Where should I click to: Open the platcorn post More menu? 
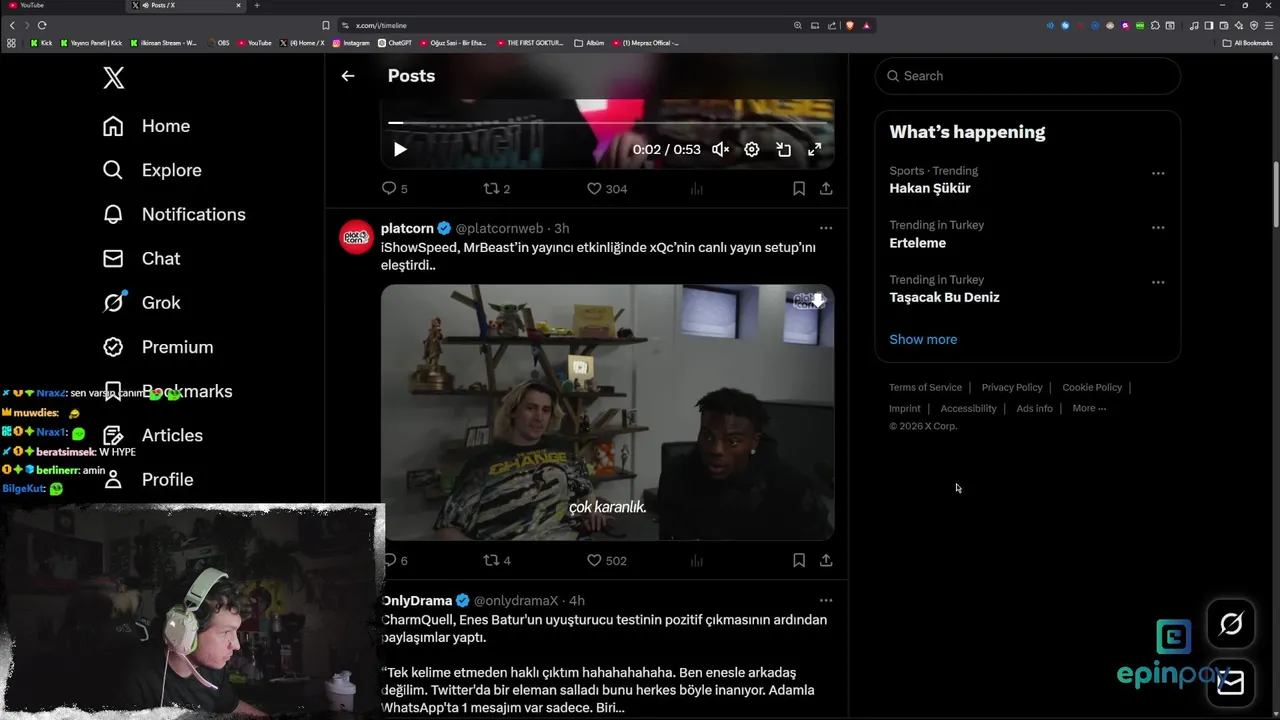pyautogui.click(x=826, y=228)
